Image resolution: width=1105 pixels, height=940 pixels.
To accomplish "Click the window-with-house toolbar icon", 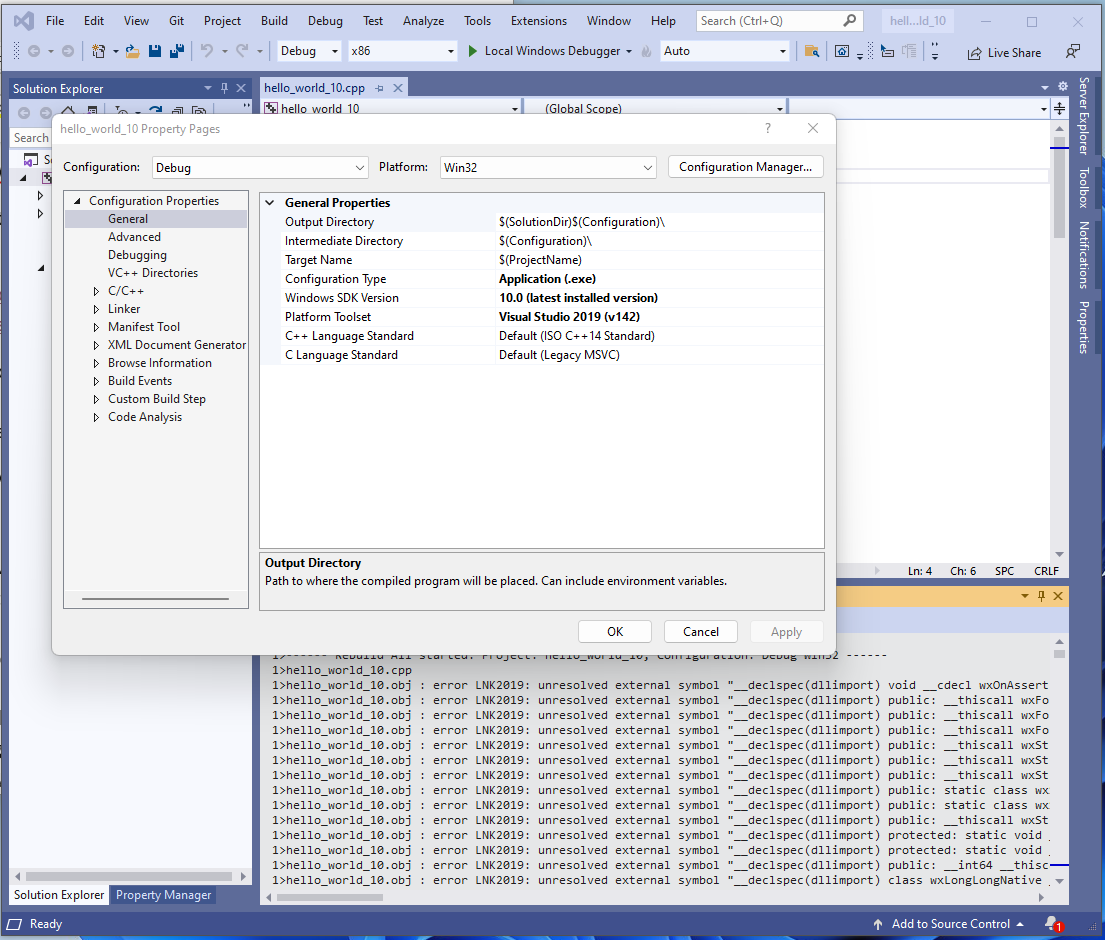I will point(841,51).
